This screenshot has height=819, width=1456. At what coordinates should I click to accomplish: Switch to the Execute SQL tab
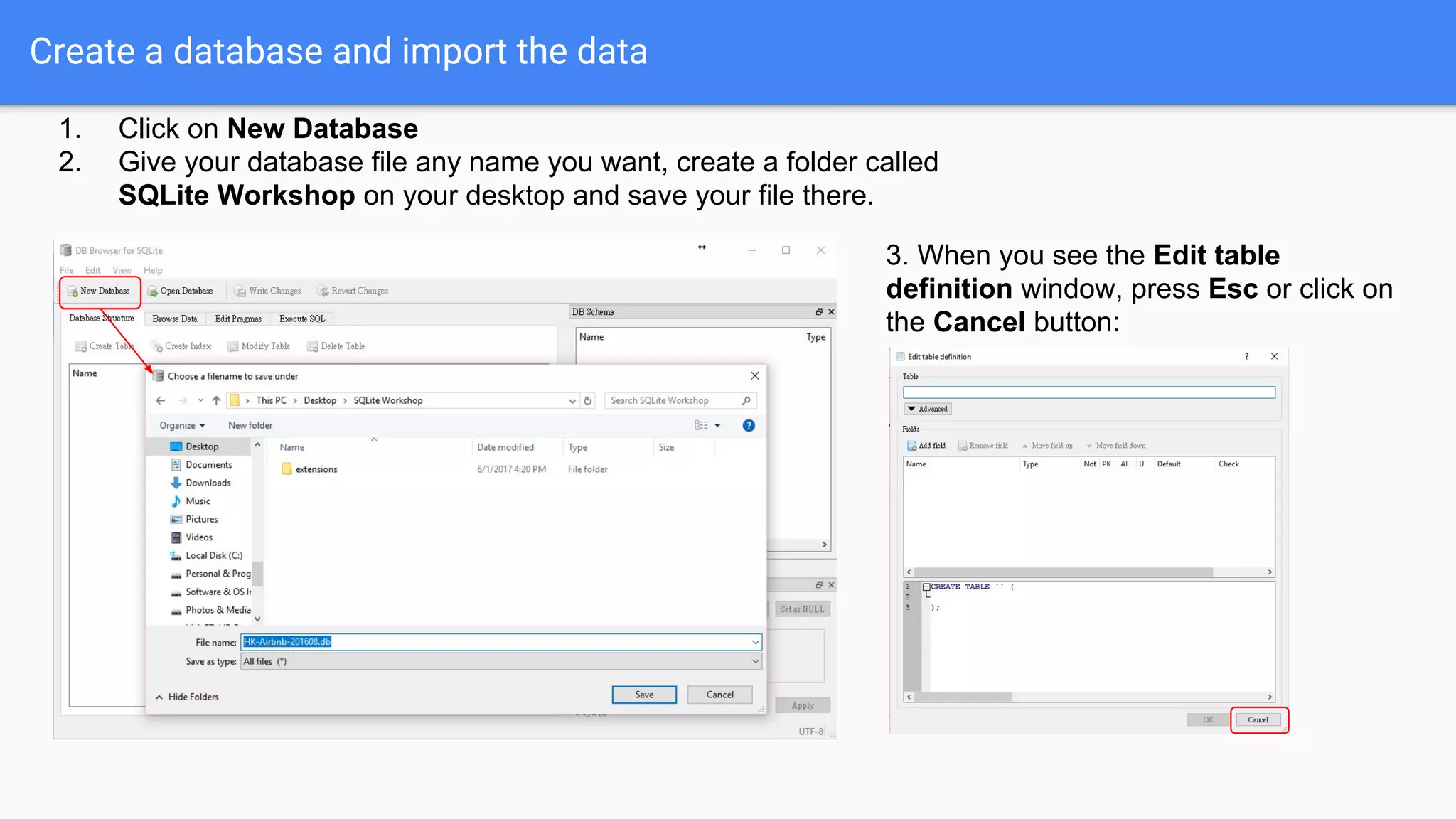click(302, 318)
